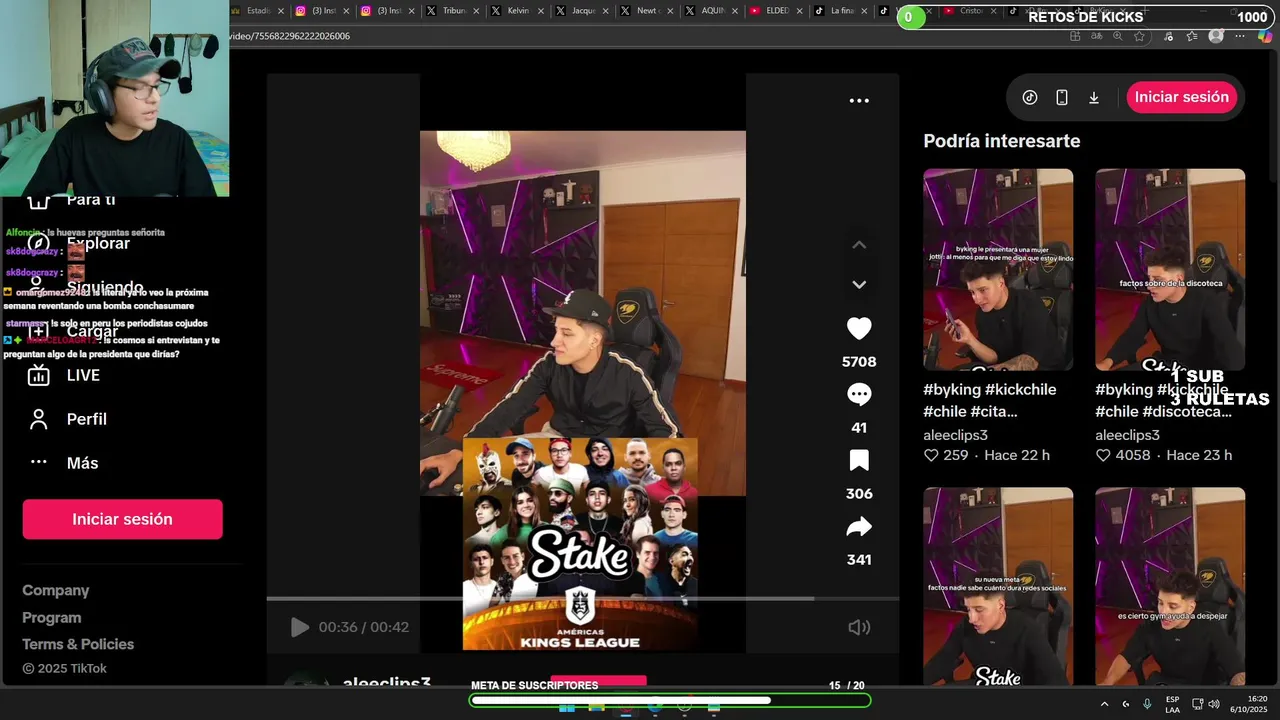Click the 5708 likes count

[859, 362]
